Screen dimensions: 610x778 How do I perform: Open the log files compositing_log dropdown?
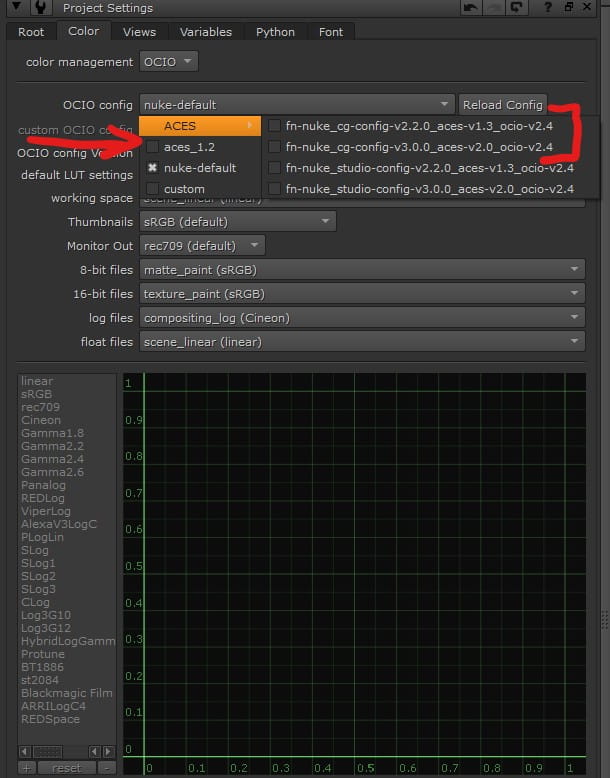coord(362,318)
